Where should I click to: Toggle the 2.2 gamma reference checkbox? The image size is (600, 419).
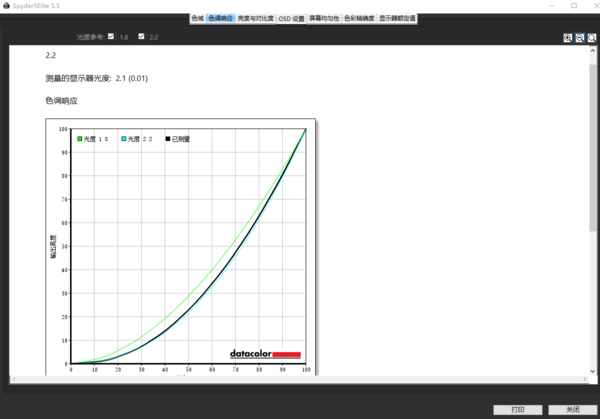pos(141,36)
